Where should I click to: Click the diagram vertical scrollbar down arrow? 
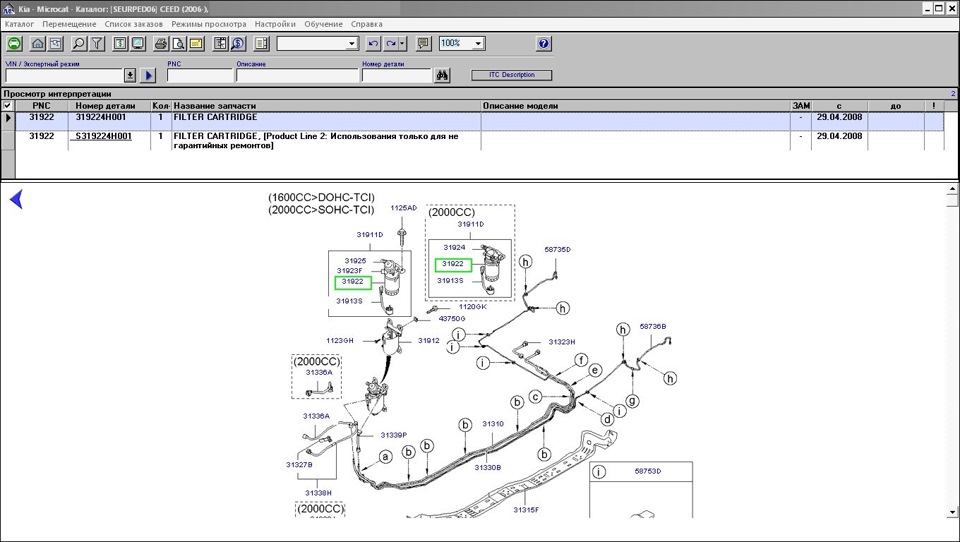click(x=952, y=512)
